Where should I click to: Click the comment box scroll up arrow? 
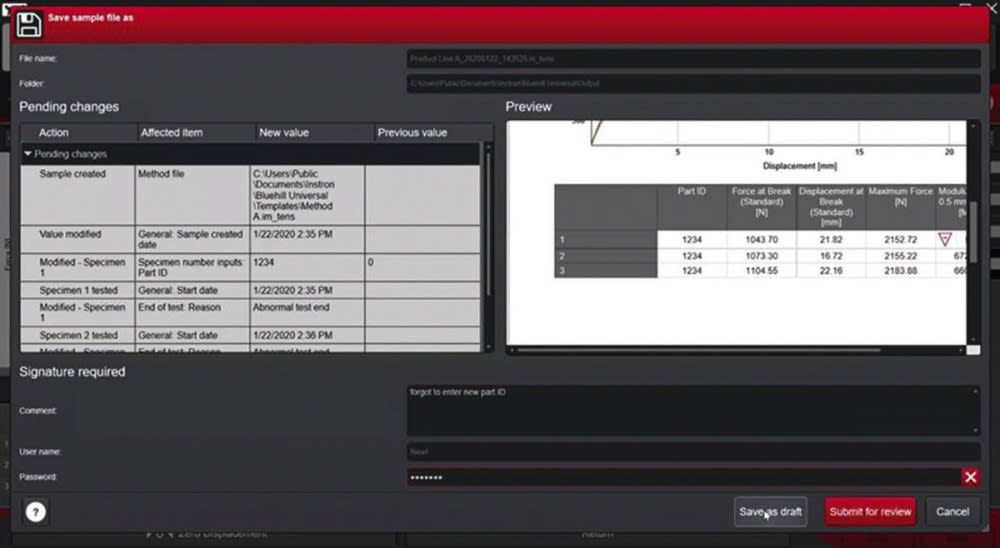click(x=974, y=390)
